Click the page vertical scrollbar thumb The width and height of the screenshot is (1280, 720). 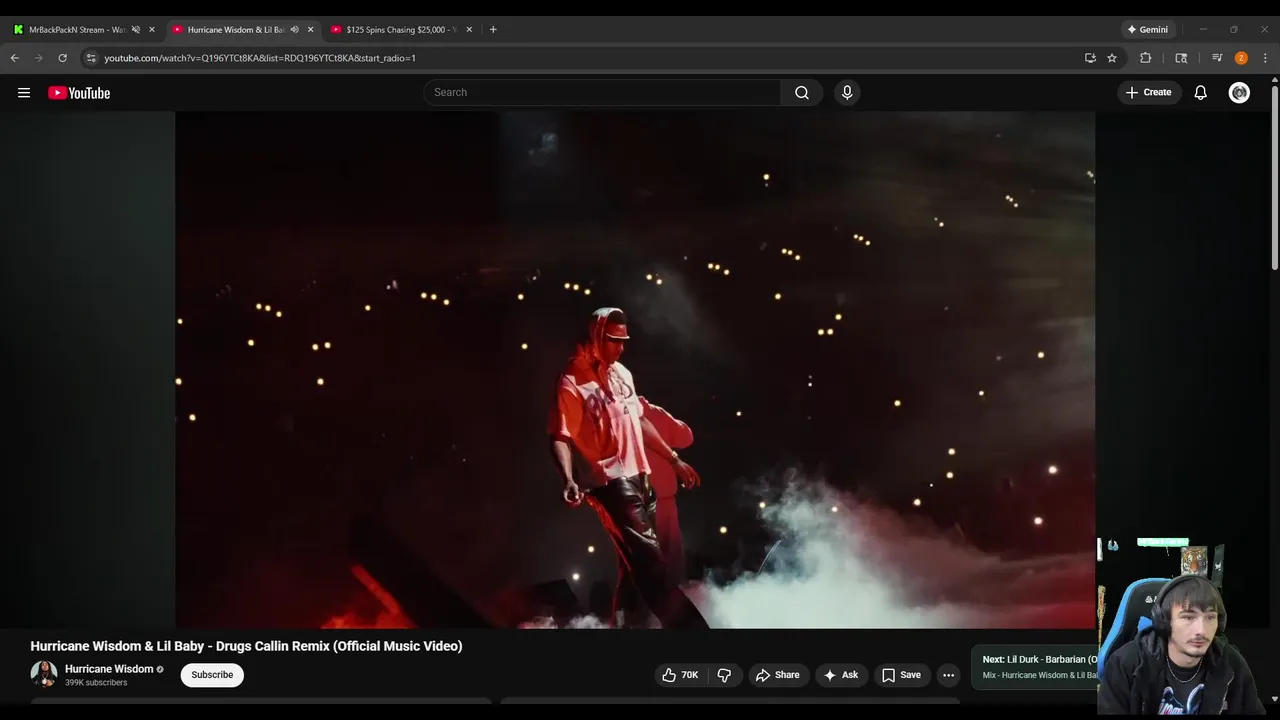click(1274, 178)
